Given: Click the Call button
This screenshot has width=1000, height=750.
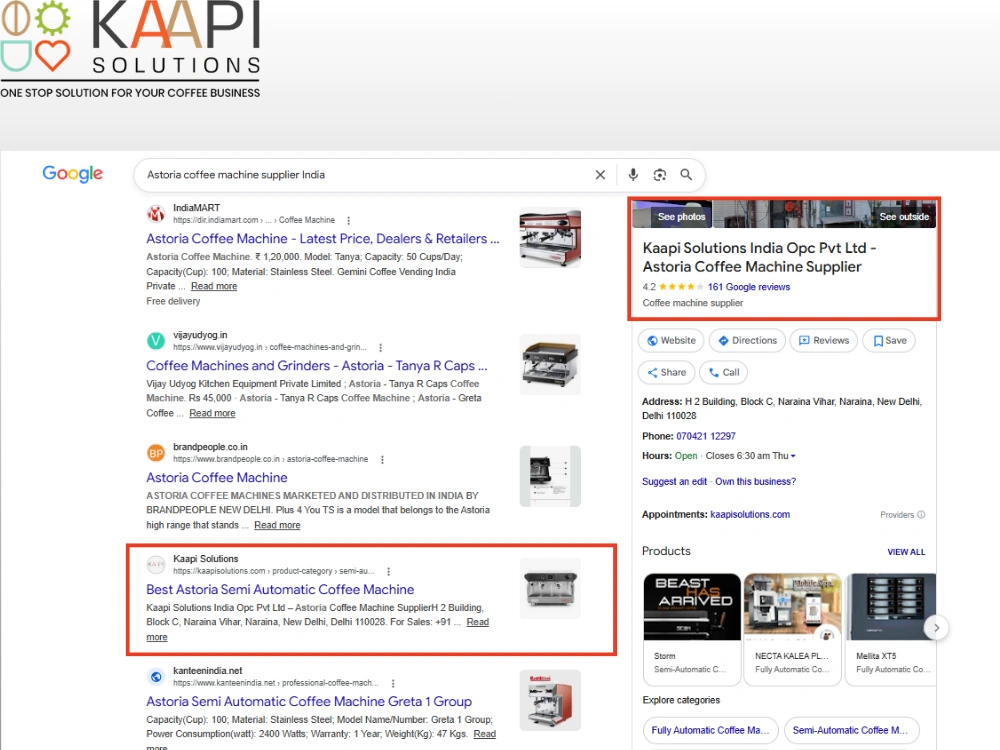Looking at the screenshot, I should [724, 372].
